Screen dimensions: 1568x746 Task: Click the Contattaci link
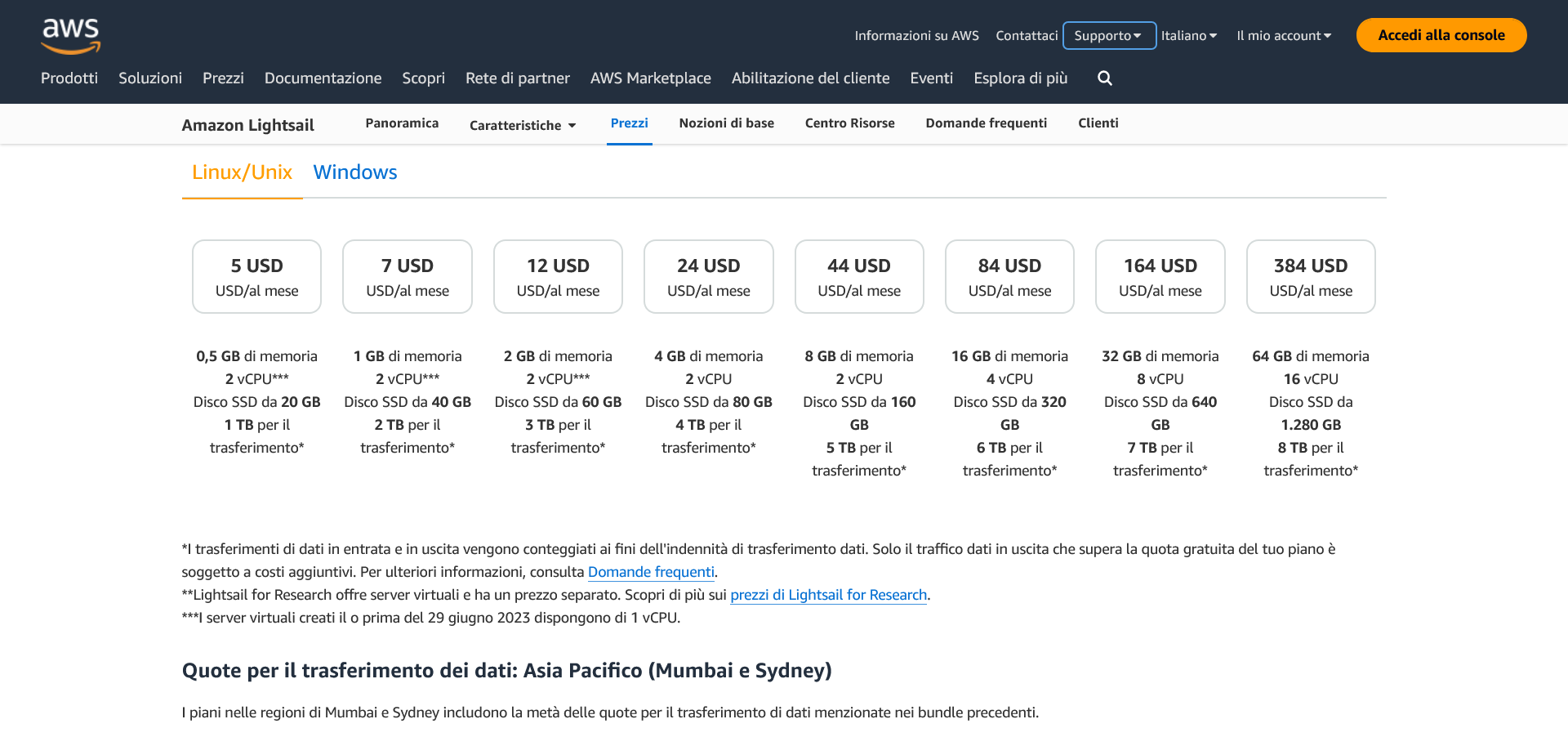(1027, 36)
